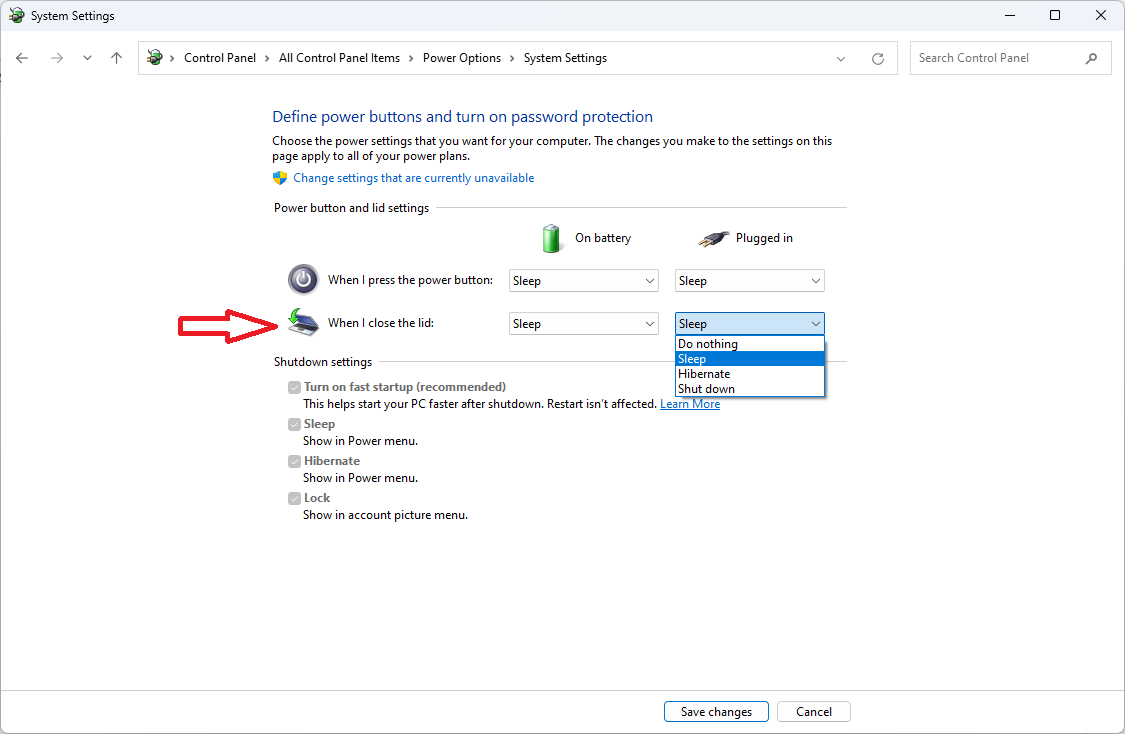Toggle the Lock option checkbox
This screenshot has height=734, width=1125.
[x=295, y=497]
